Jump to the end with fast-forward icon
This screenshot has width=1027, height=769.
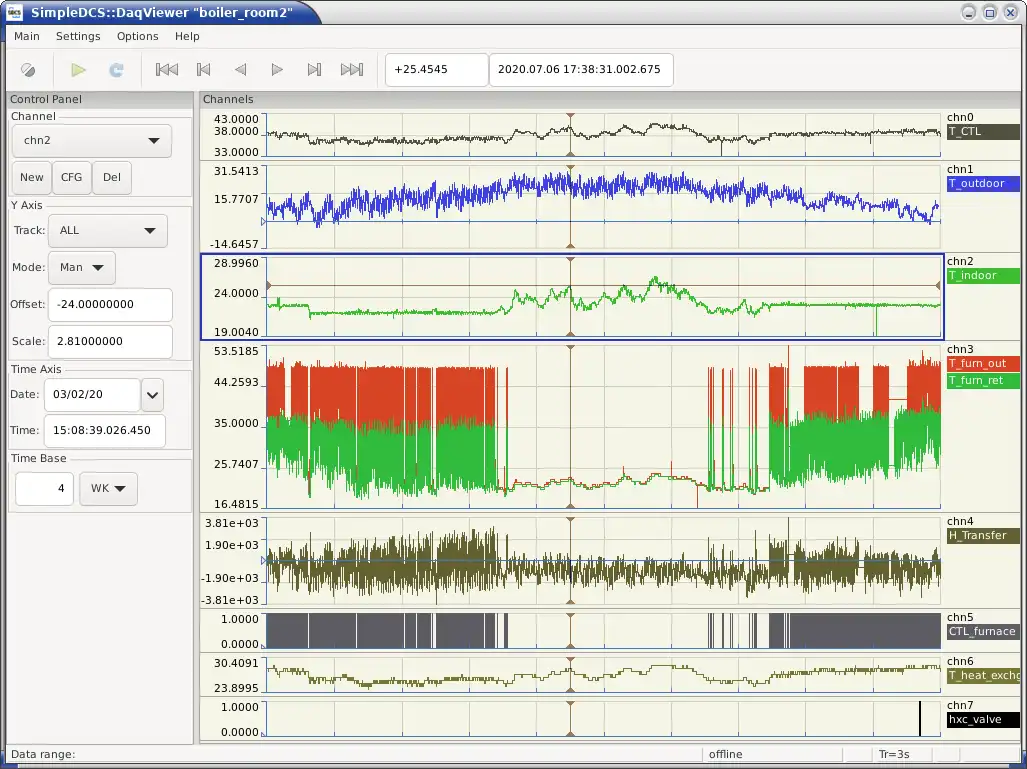352,70
